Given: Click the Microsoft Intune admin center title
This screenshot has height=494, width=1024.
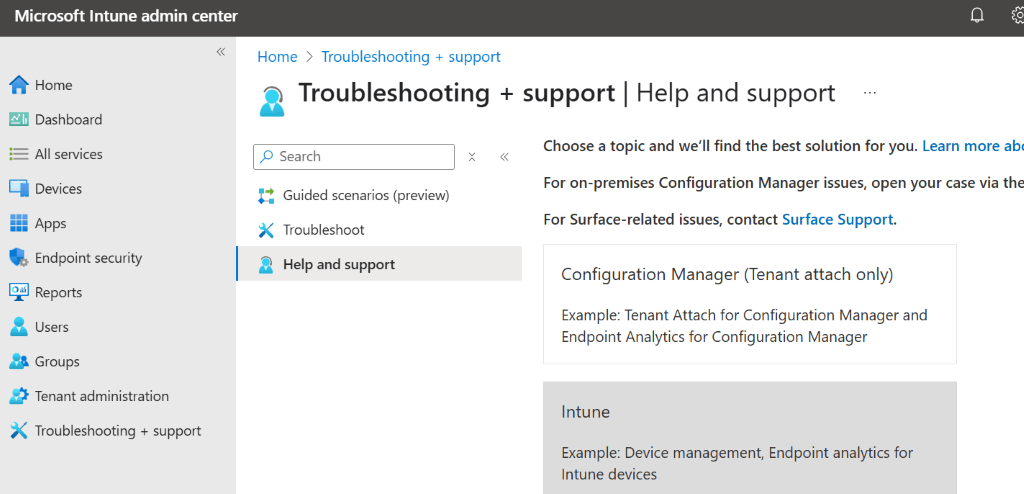Looking at the screenshot, I should [126, 16].
